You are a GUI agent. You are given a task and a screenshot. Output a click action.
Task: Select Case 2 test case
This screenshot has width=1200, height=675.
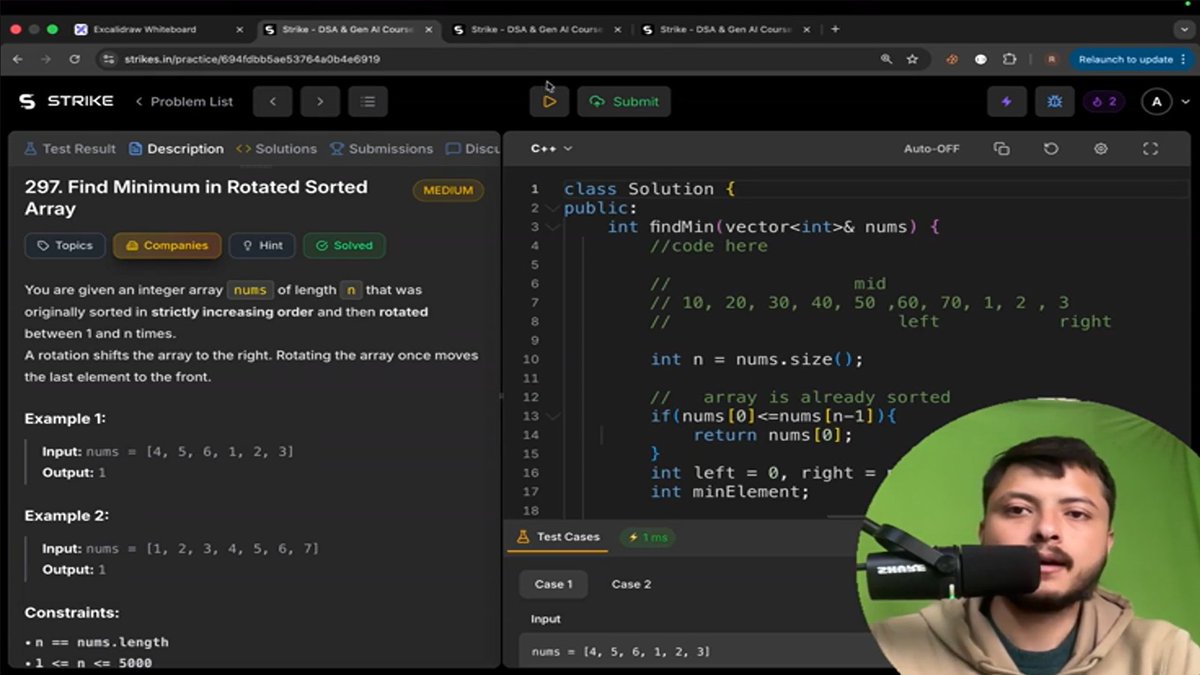[631, 584]
